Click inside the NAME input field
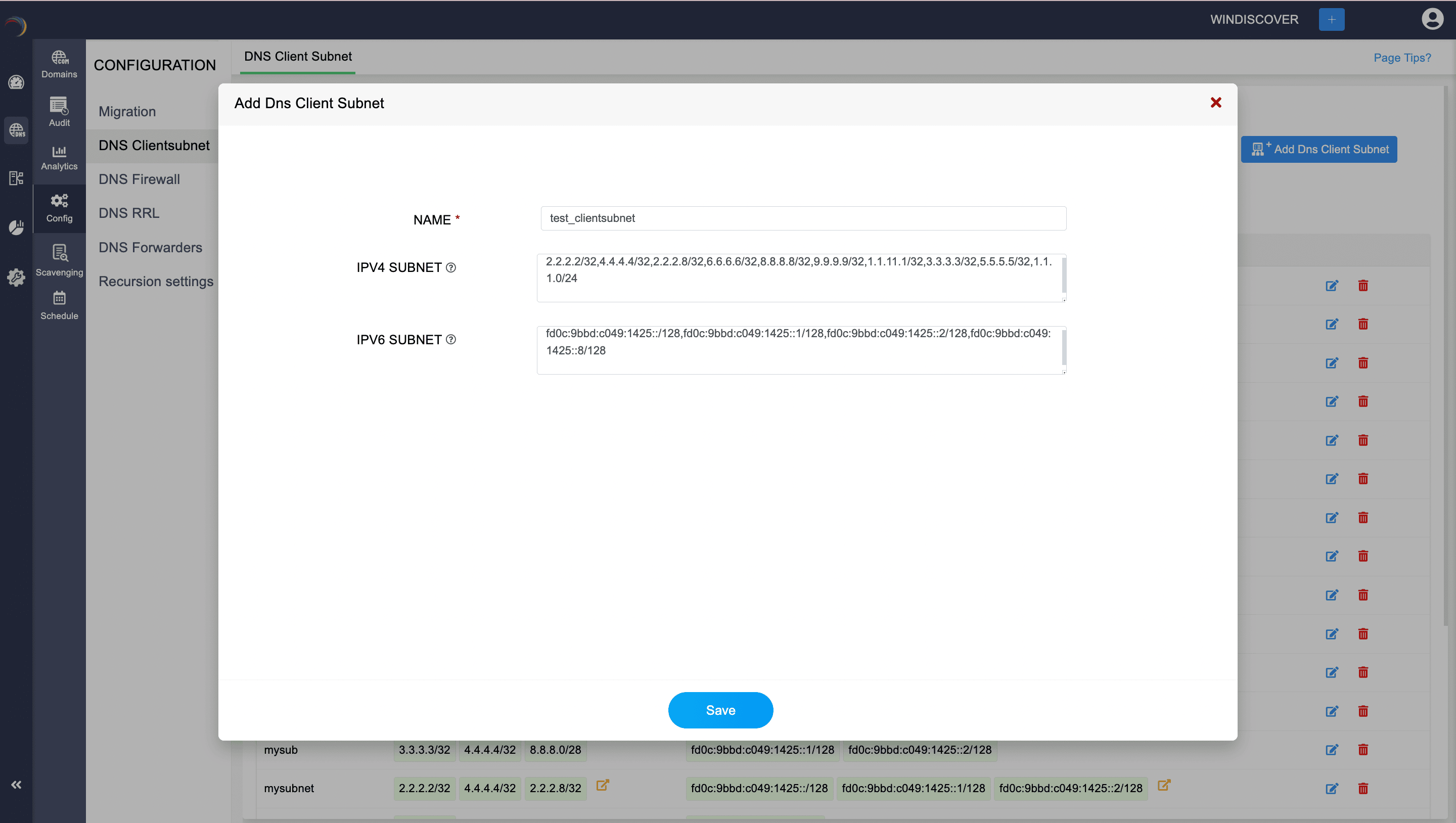The image size is (1456, 823). click(802, 218)
